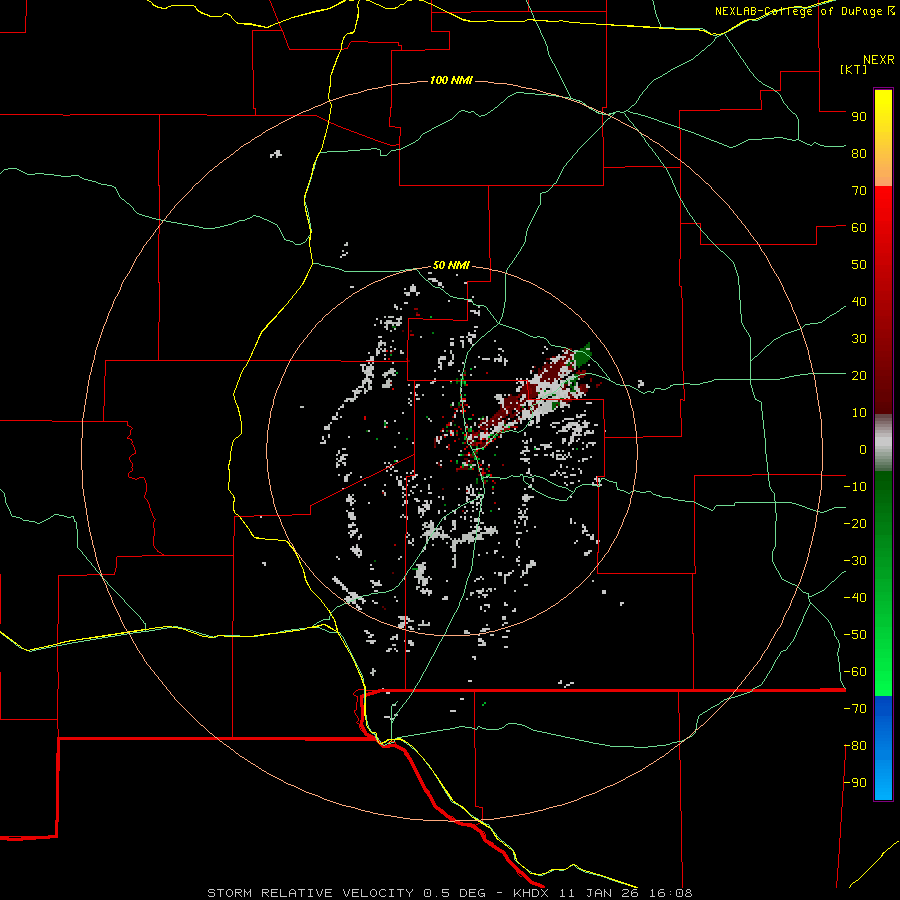The image size is (900, 900).
Task: Click the blue segment of the color bar
Action: tap(883, 748)
